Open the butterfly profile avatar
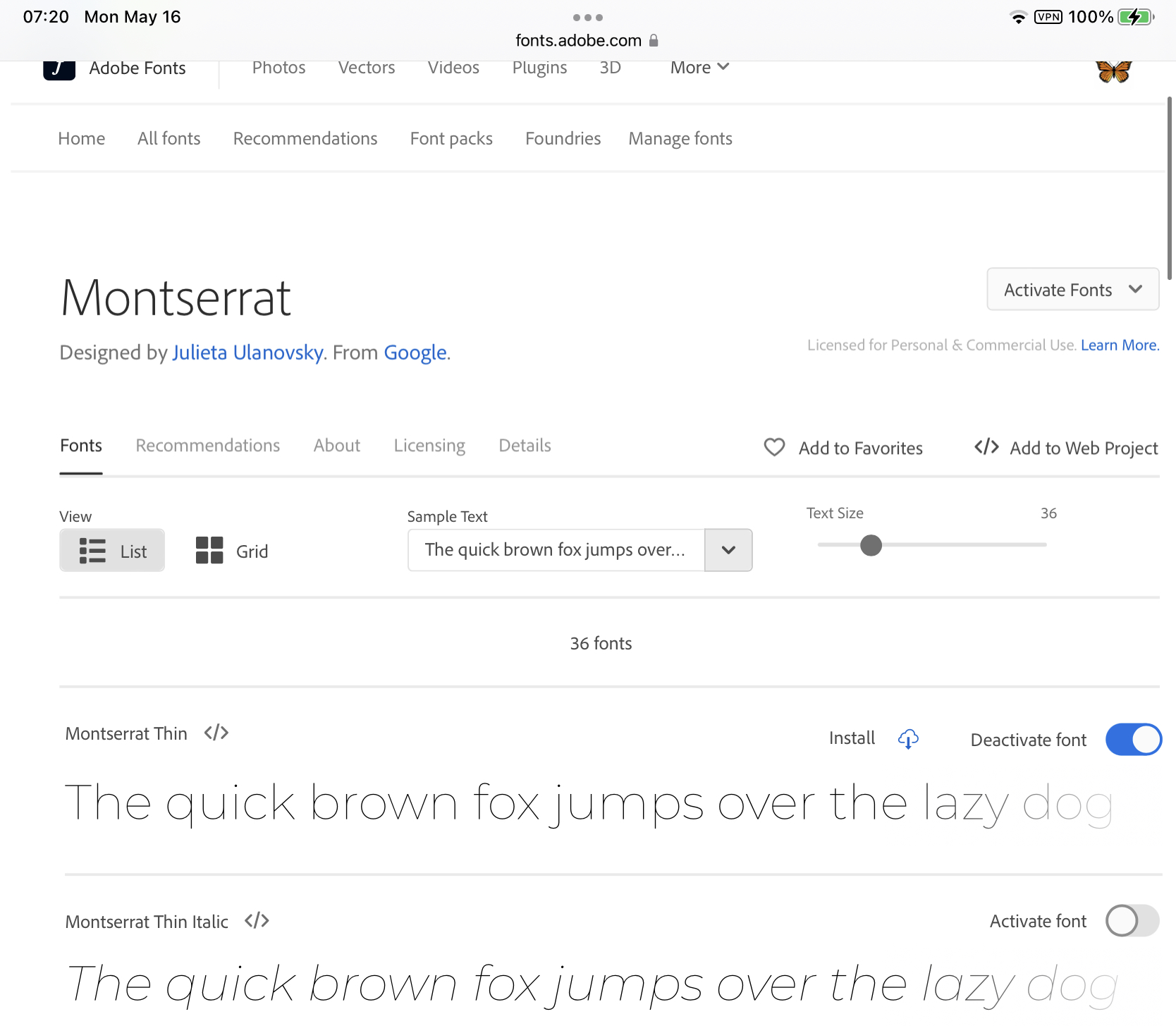This screenshot has height=1026, width=1176. (1114, 71)
